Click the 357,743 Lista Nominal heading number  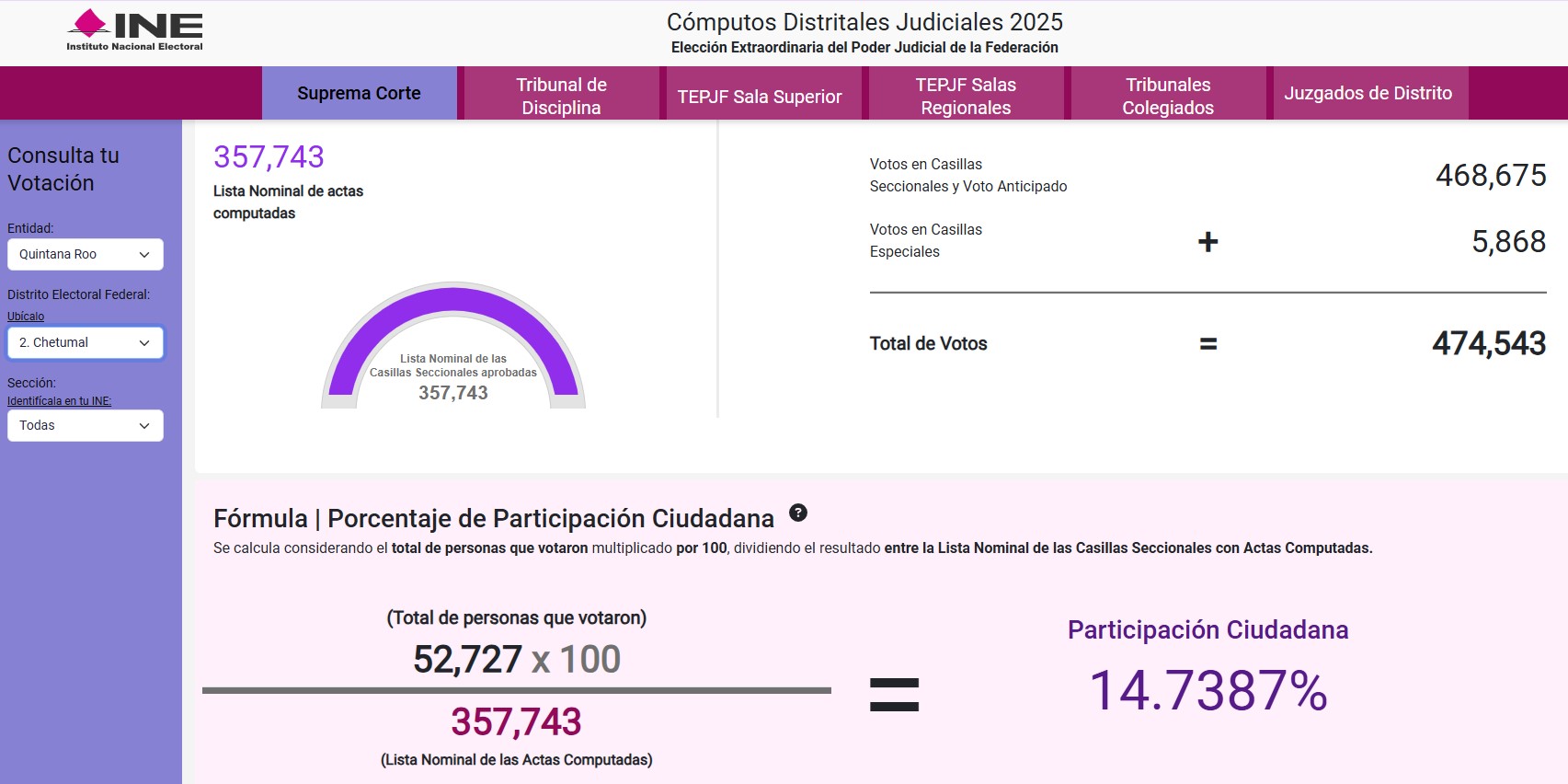[x=269, y=157]
